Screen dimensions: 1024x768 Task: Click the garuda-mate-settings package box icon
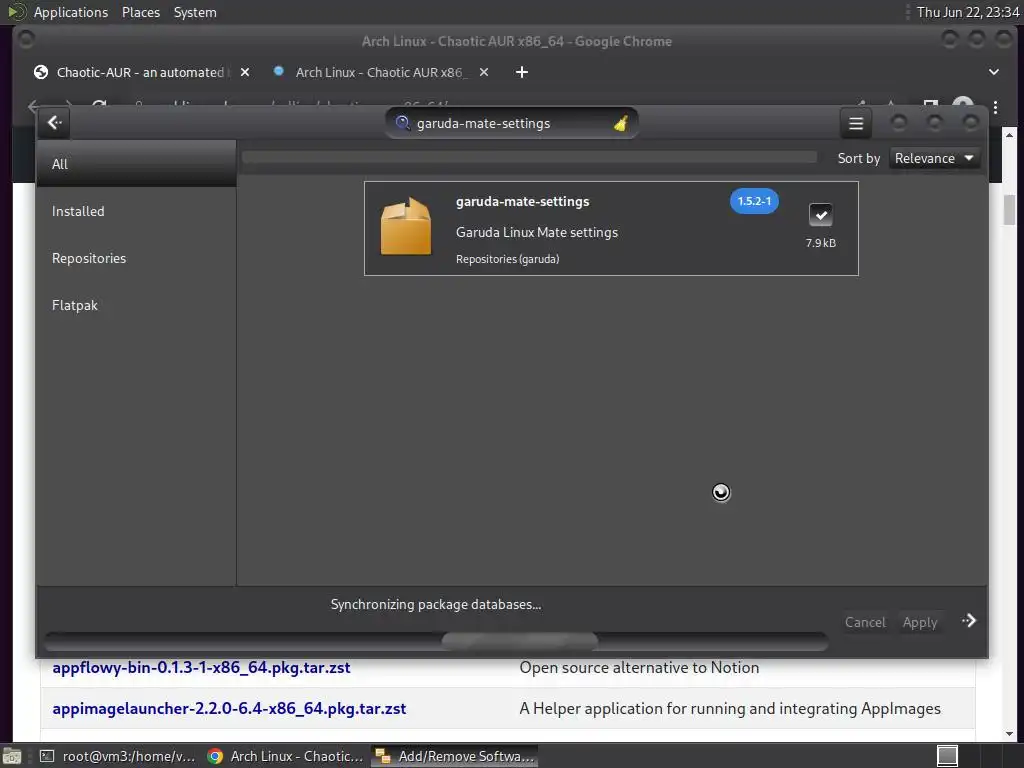[x=406, y=227]
